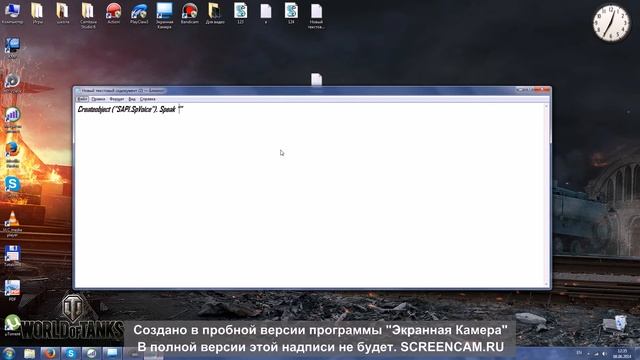Open the Файл menu in Notepad
The height and width of the screenshot is (360, 640).
82,99
